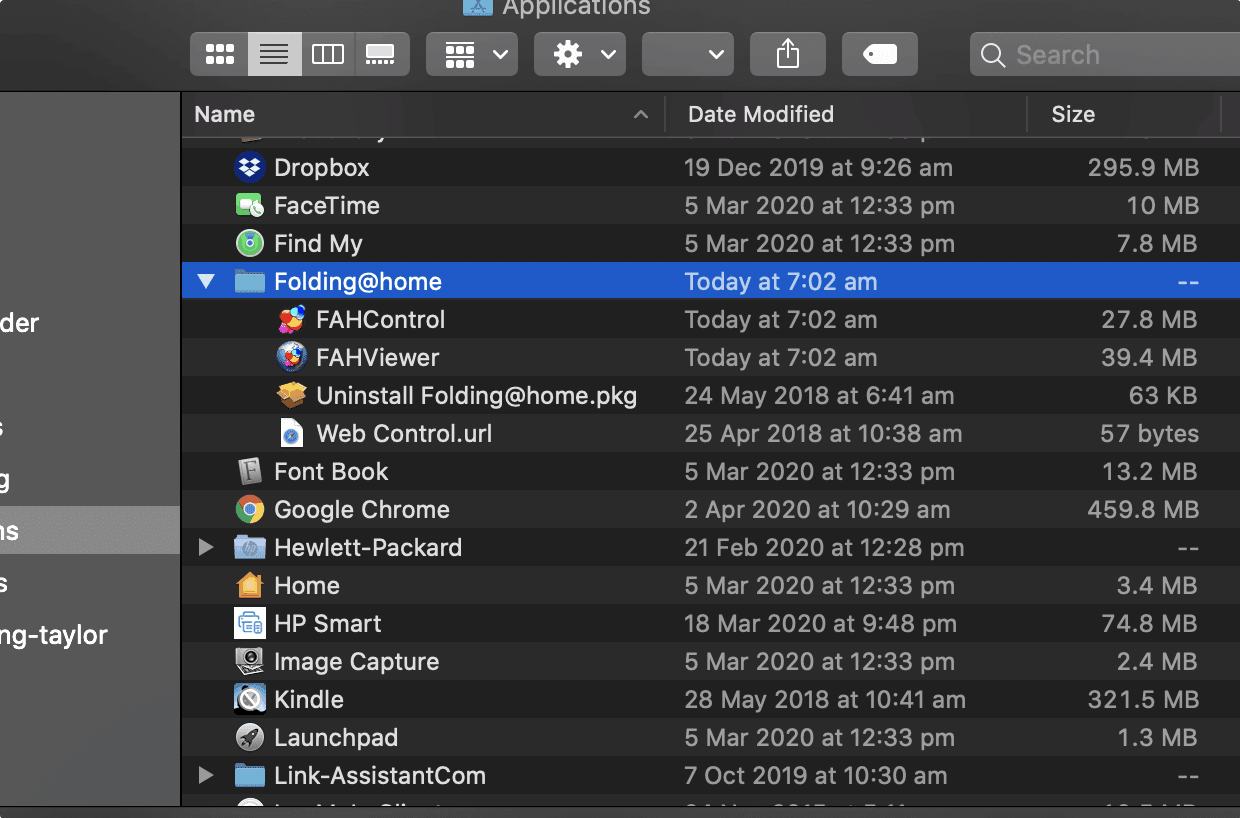Select the FAHViewer file name
Viewport: 1240px width, 818px height.
coord(378,357)
